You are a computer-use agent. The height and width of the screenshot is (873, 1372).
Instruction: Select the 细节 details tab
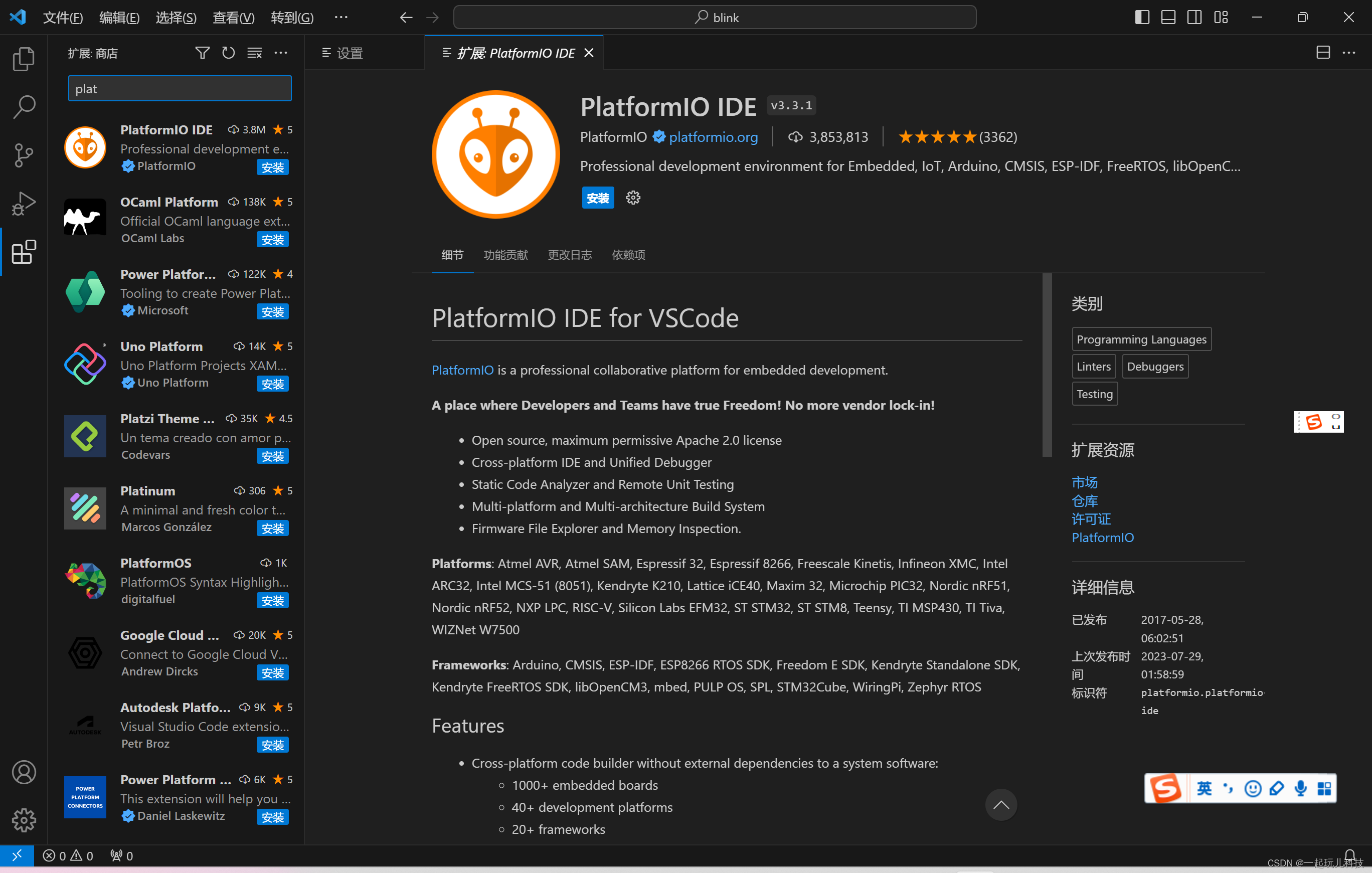coord(452,255)
